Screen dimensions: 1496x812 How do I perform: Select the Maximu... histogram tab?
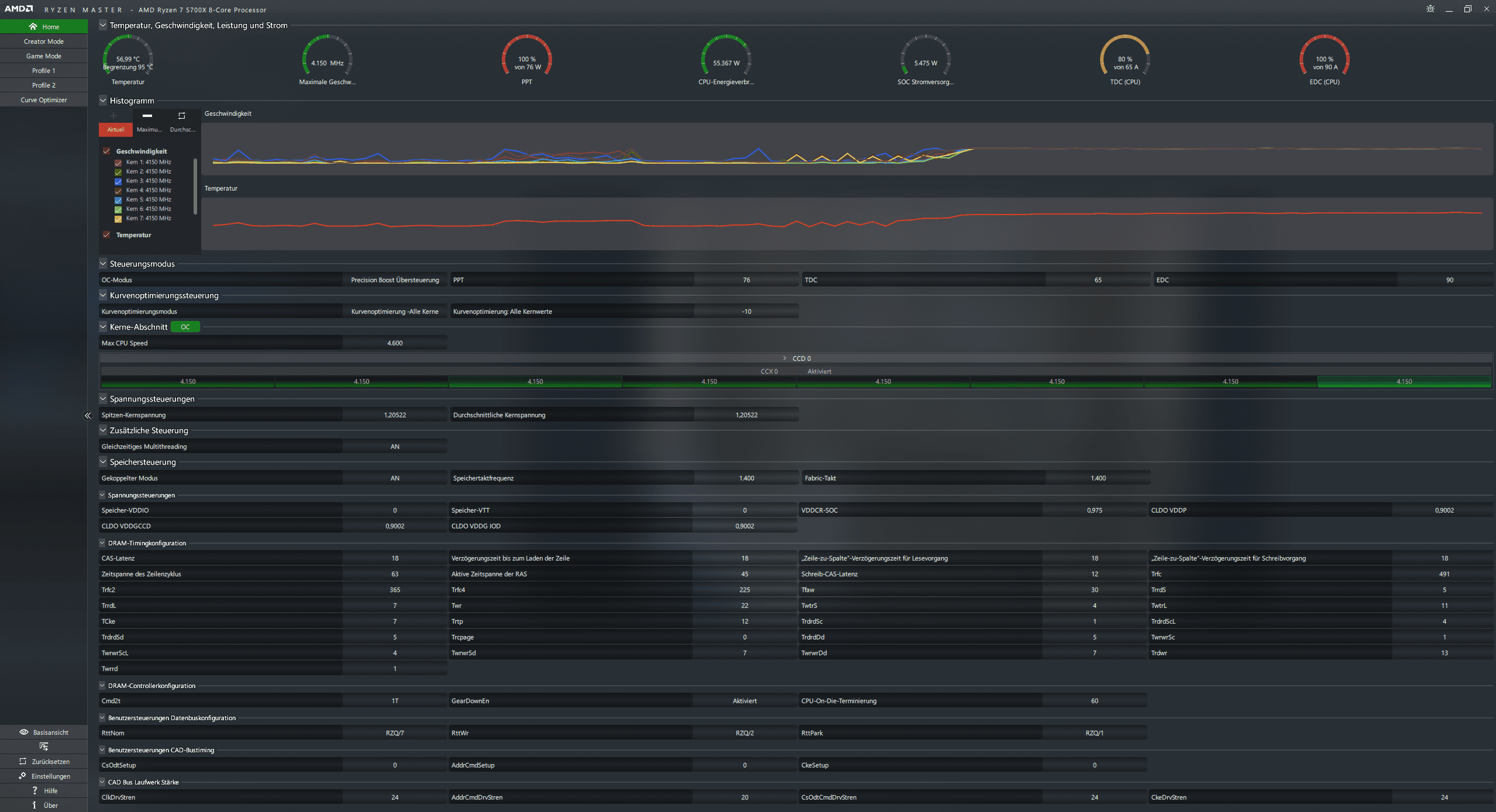click(149, 130)
